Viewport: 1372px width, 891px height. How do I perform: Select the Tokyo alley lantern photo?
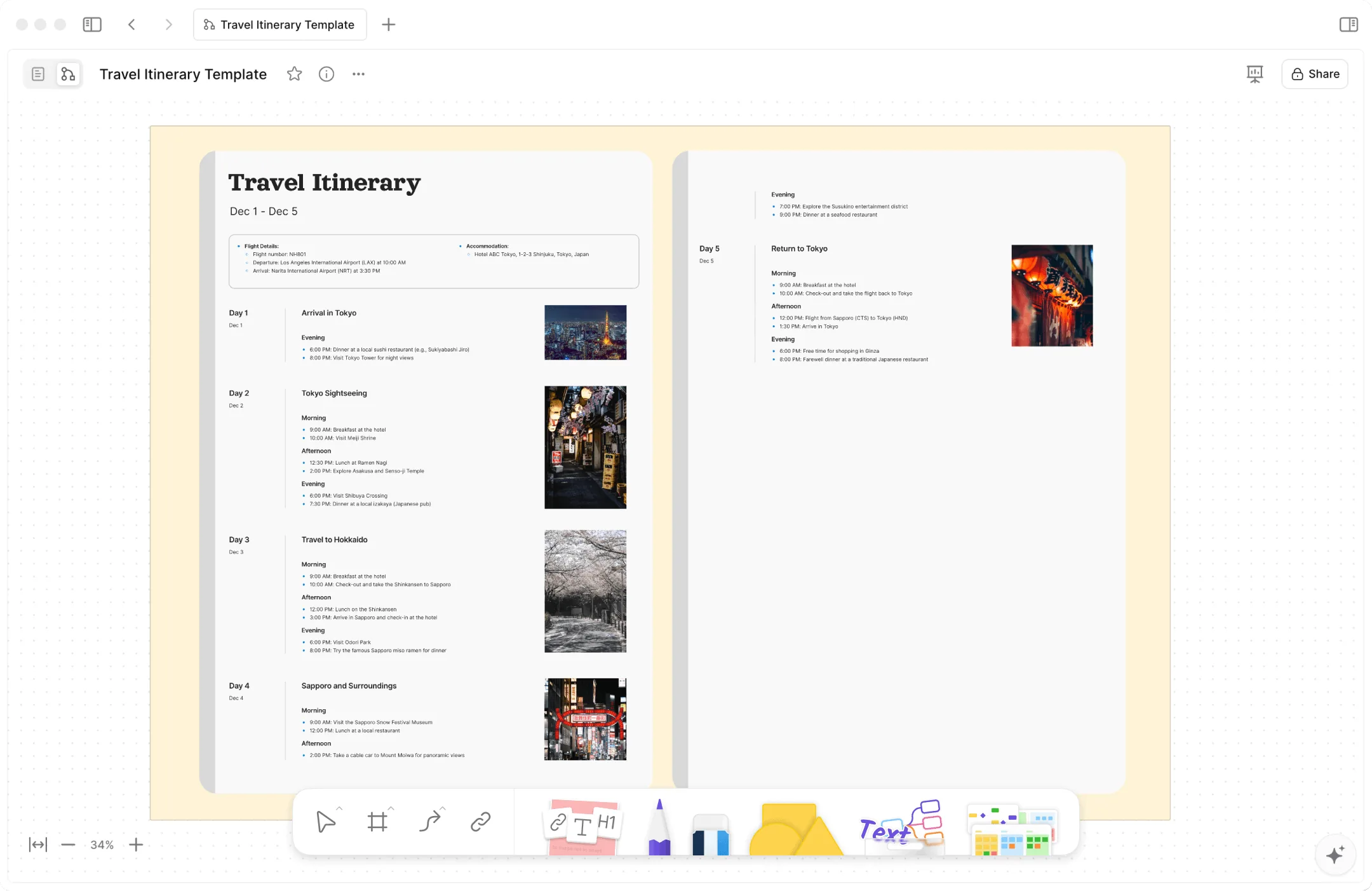pyautogui.click(x=585, y=447)
